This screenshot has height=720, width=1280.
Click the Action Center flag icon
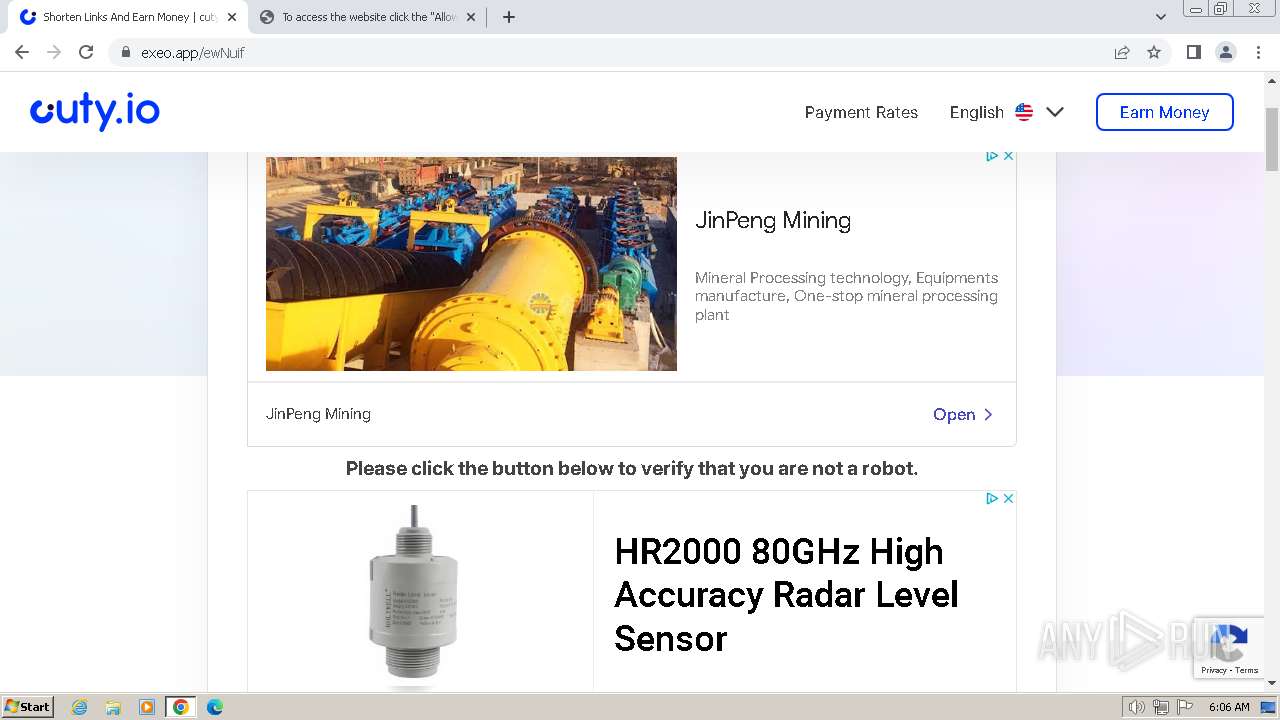[1183, 707]
